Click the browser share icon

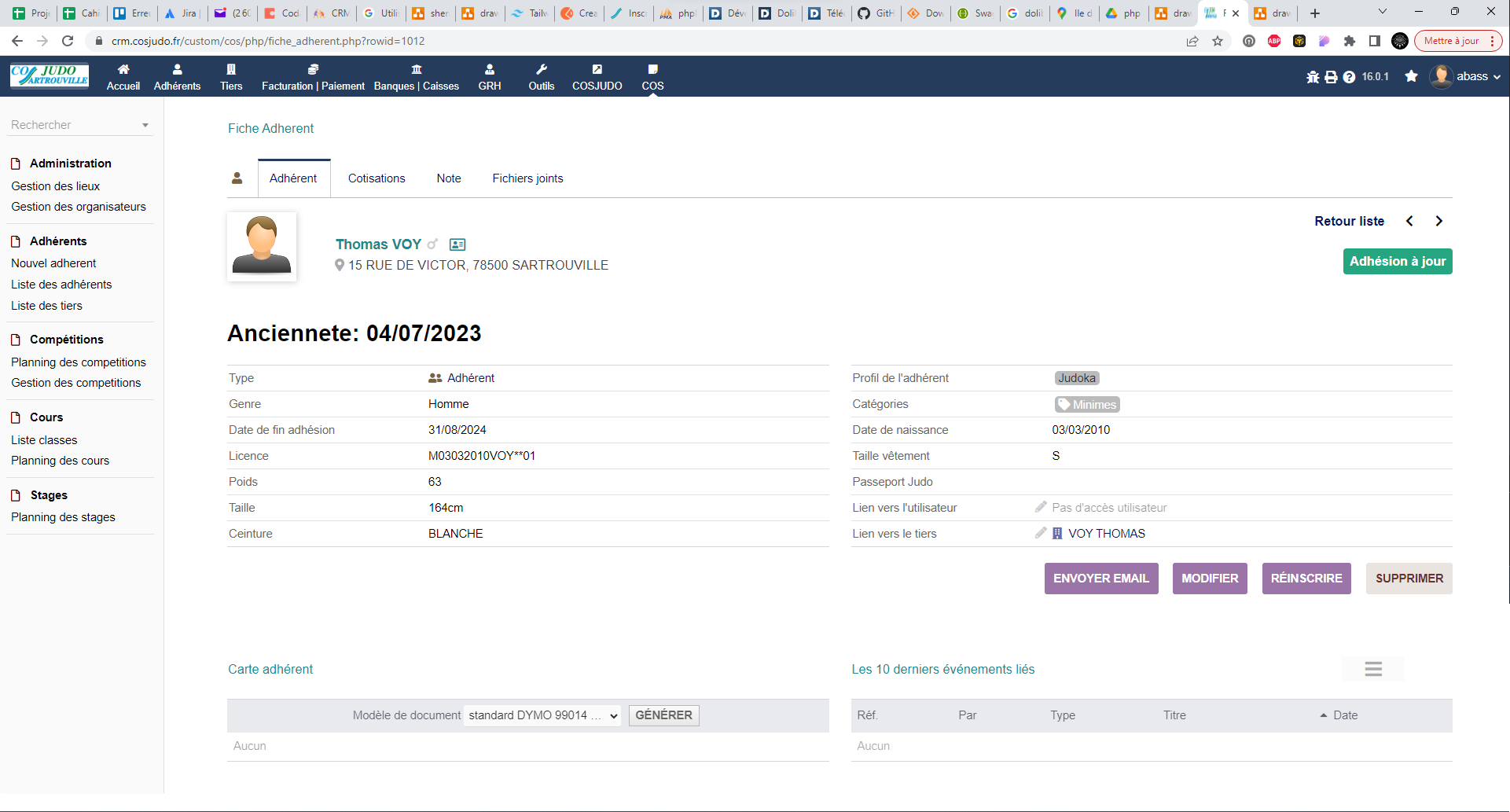pyautogui.click(x=1192, y=41)
